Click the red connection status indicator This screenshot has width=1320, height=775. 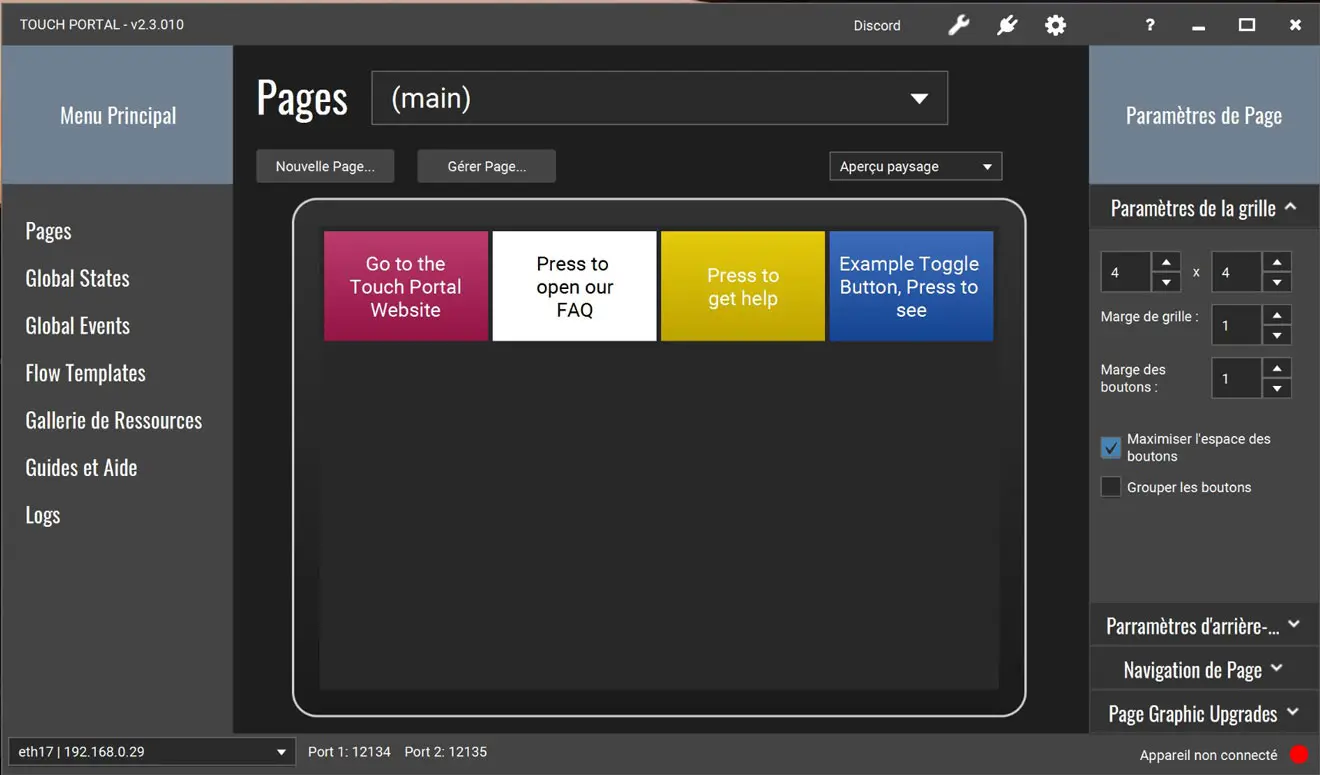coord(1299,755)
